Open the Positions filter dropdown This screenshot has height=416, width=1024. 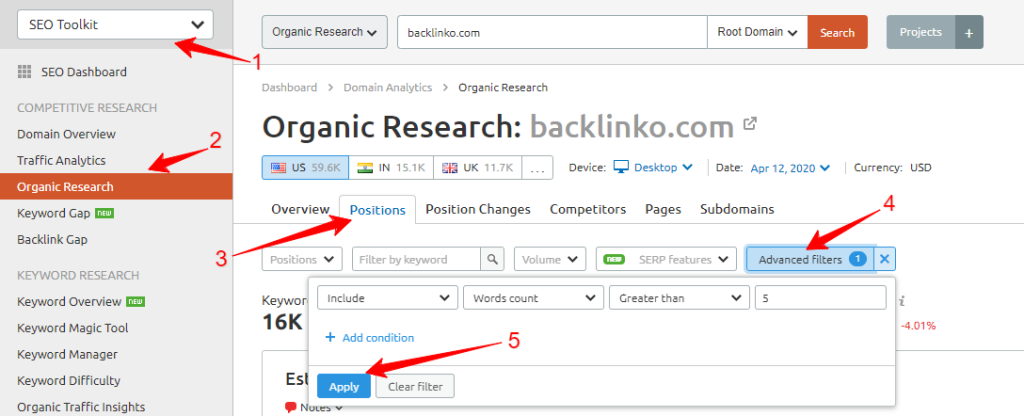[x=302, y=259]
